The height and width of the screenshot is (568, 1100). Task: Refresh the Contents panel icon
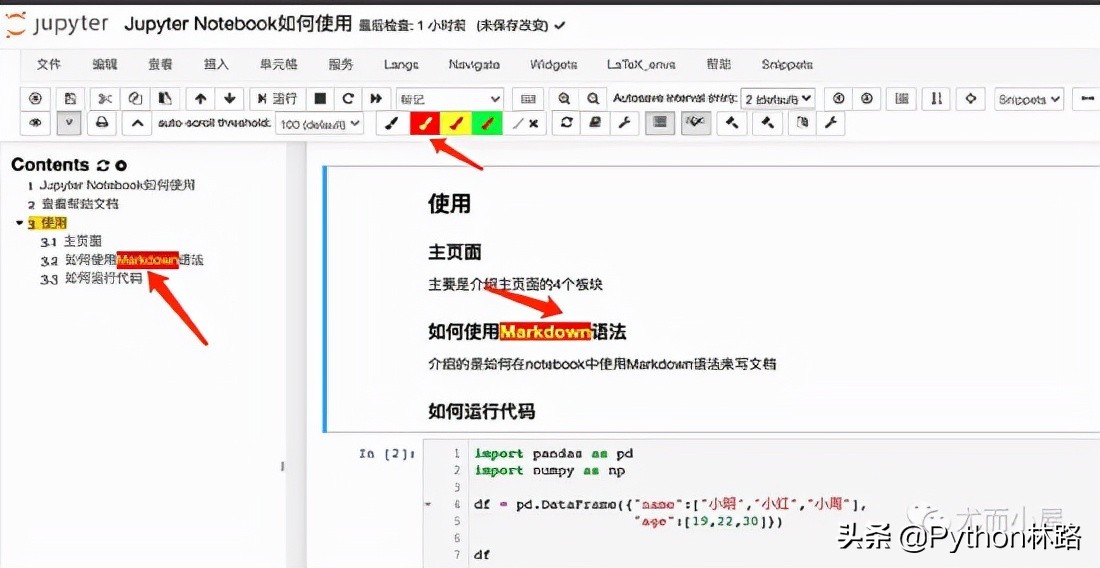pos(102,165)
